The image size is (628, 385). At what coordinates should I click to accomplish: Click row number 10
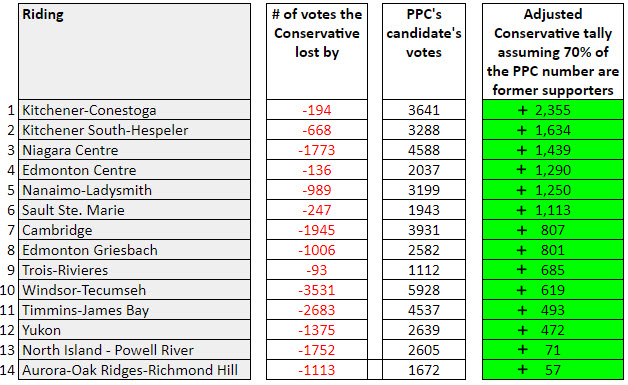[x=8, y=290]
